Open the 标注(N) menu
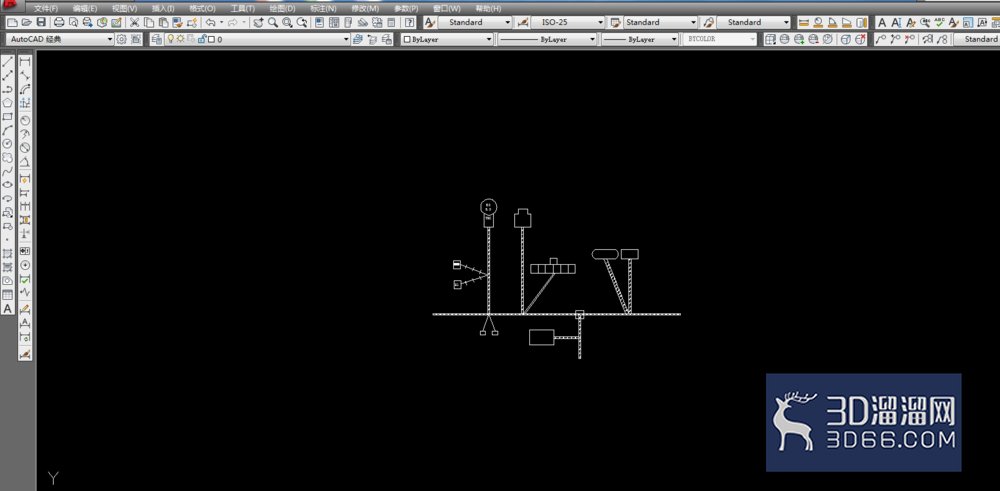 click(x=323, y=8)
